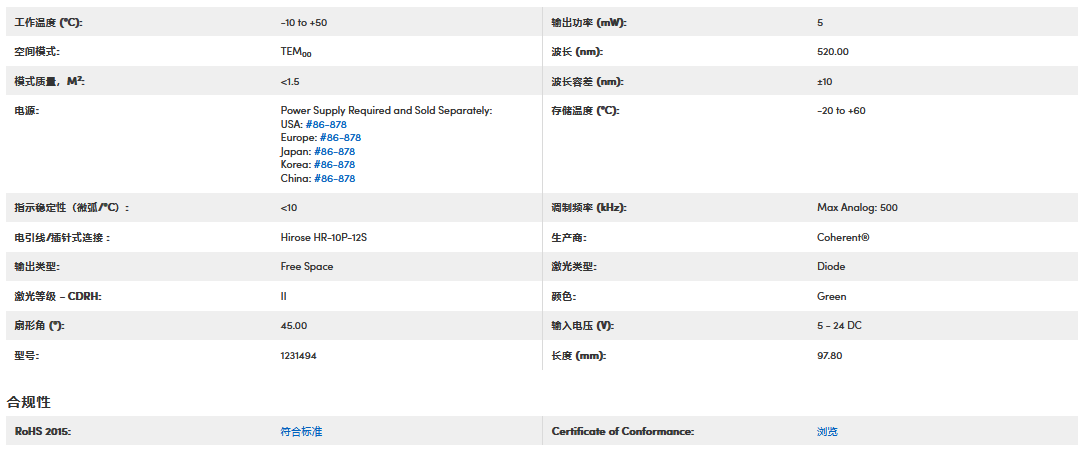Viewport: 1082px width, 469px height.
Task: Open the China #86-878 power supply link
Action: coord(334,179)
